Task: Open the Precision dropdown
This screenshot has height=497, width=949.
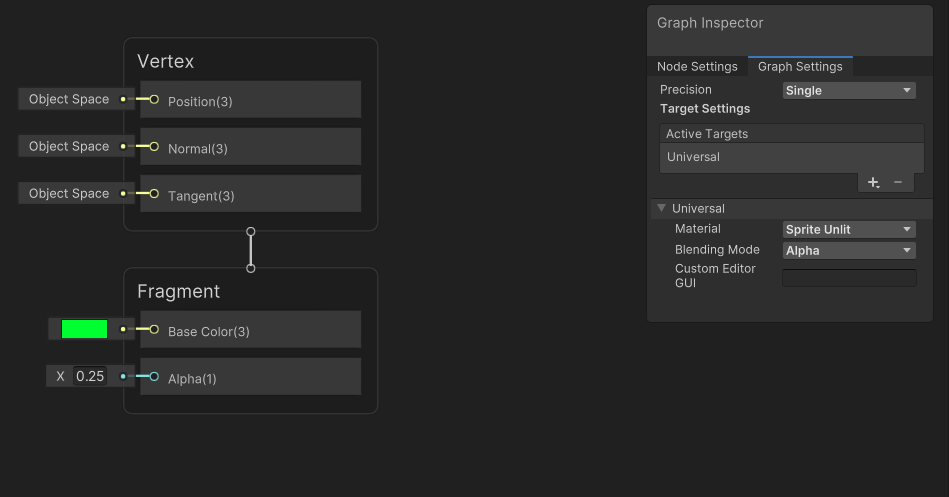Action: (849, 90)
